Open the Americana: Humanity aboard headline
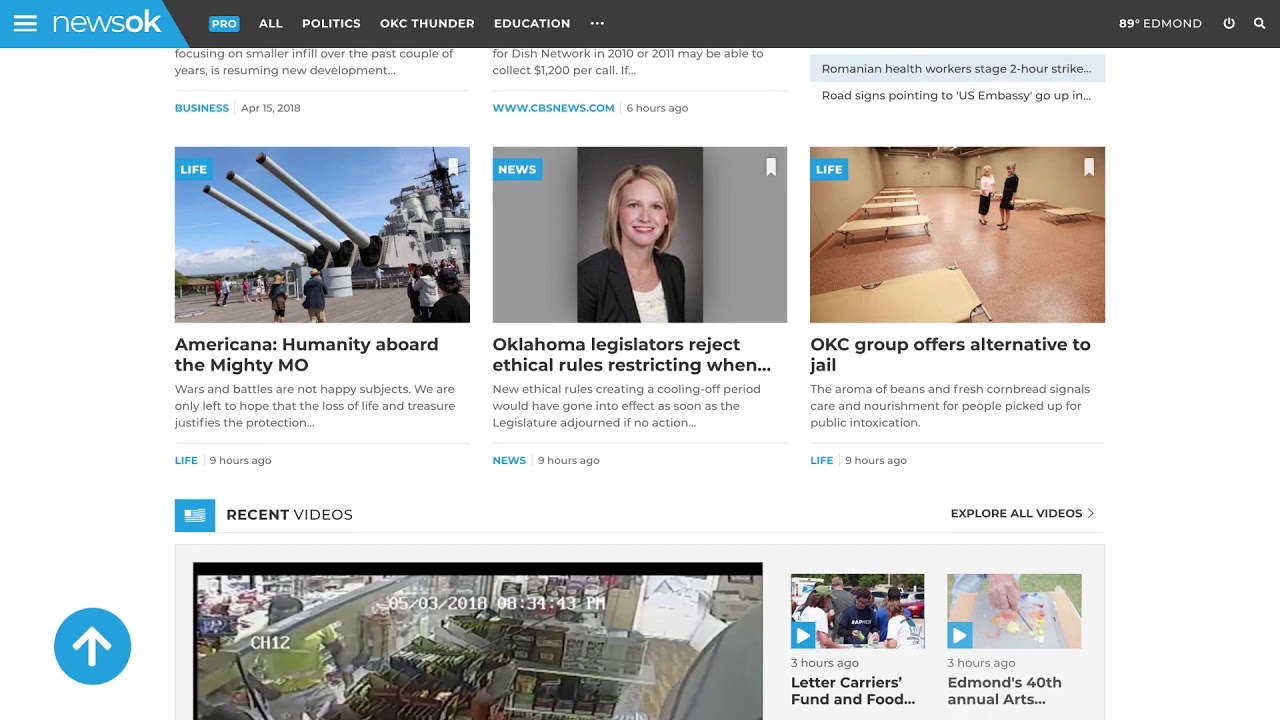 point(307,354)
